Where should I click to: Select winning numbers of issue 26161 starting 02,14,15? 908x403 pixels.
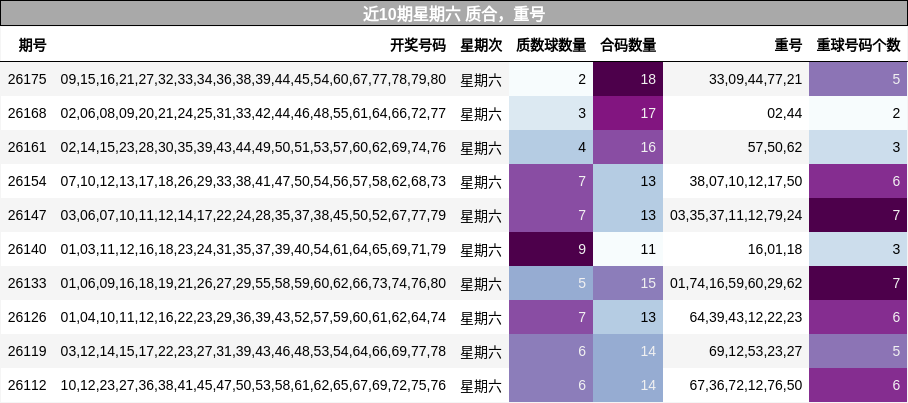click(x=253, y=147)
